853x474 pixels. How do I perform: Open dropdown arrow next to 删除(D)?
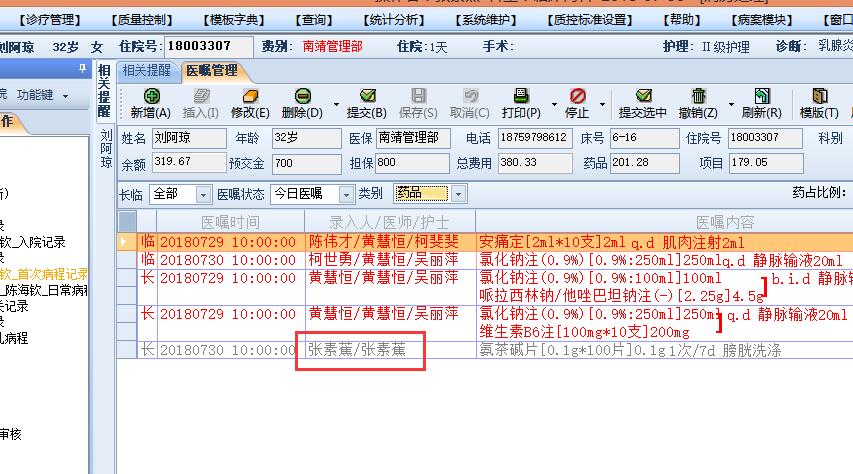click(x=336, y=103)
